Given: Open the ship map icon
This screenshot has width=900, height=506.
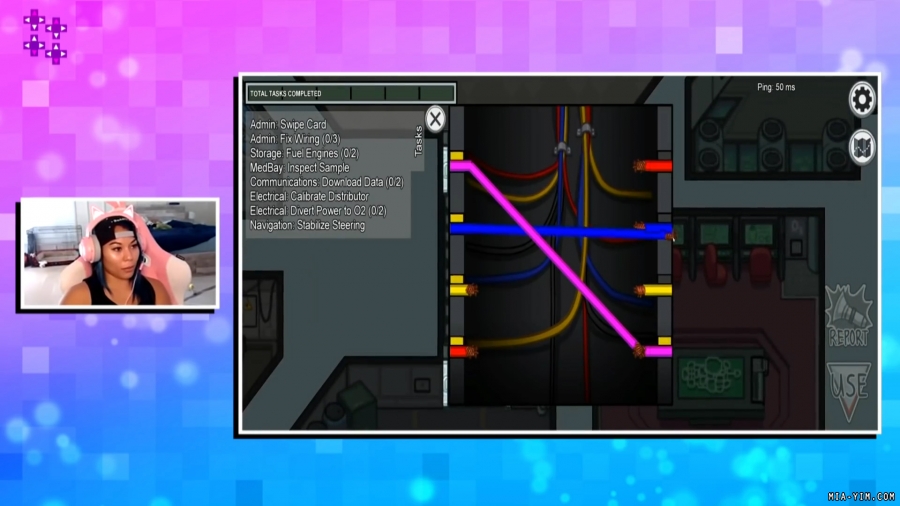Looking at the screenshot, I should point(862,147).
